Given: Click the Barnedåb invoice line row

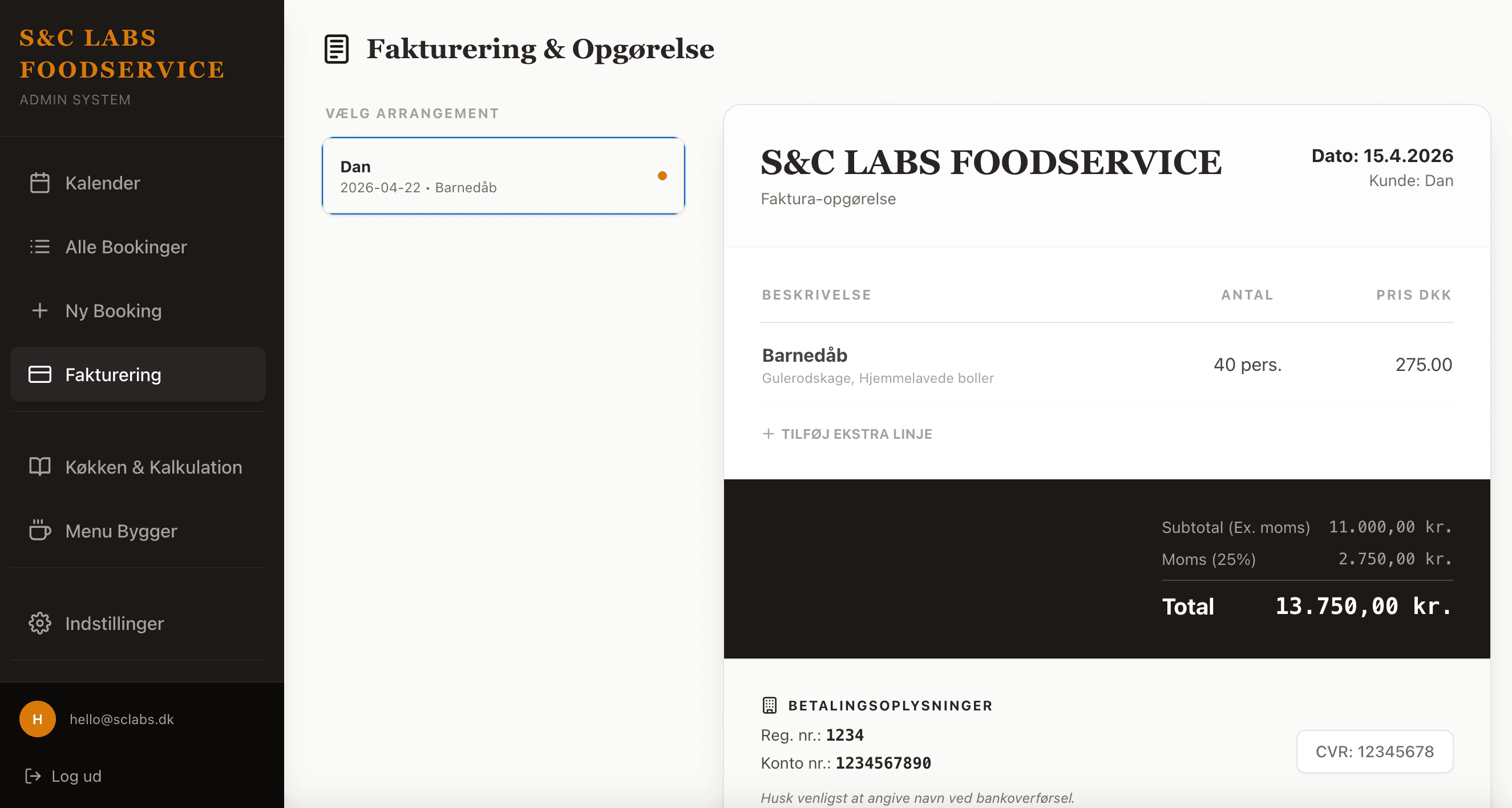Looking at the screenshot, I should pos(1107,365).
